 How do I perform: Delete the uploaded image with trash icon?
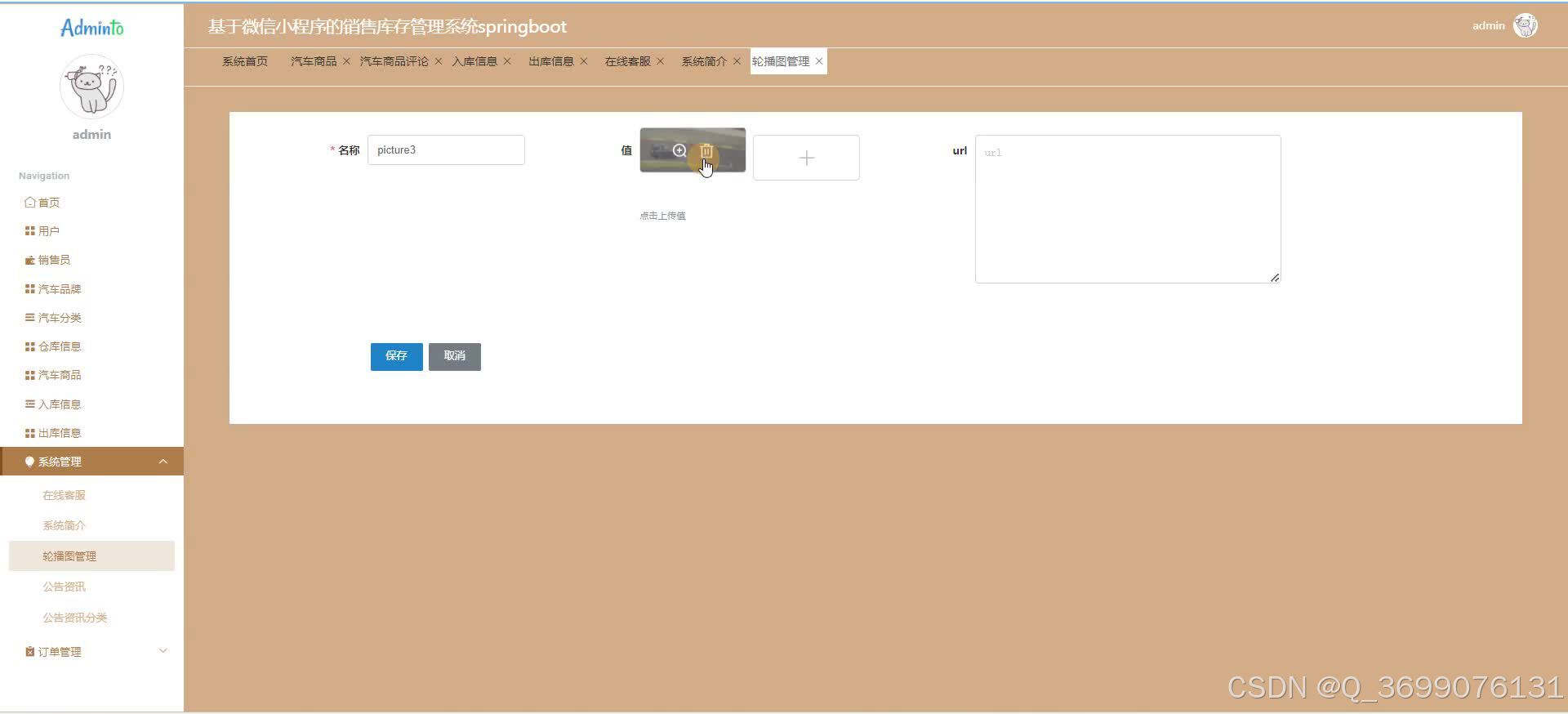(706, 151)
